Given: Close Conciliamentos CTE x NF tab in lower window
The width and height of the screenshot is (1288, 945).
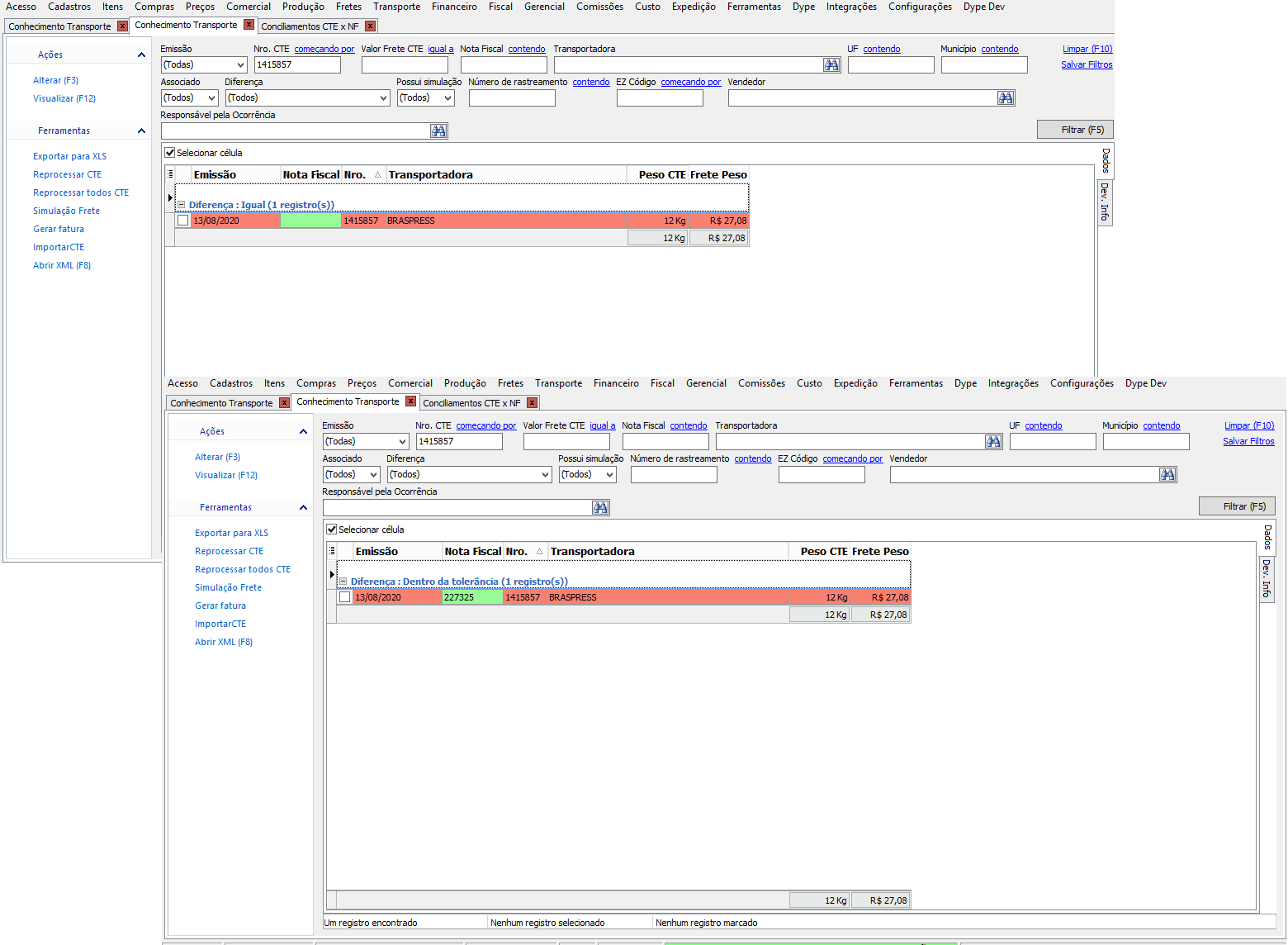Looking at the screenshot, I should point(532,403).
